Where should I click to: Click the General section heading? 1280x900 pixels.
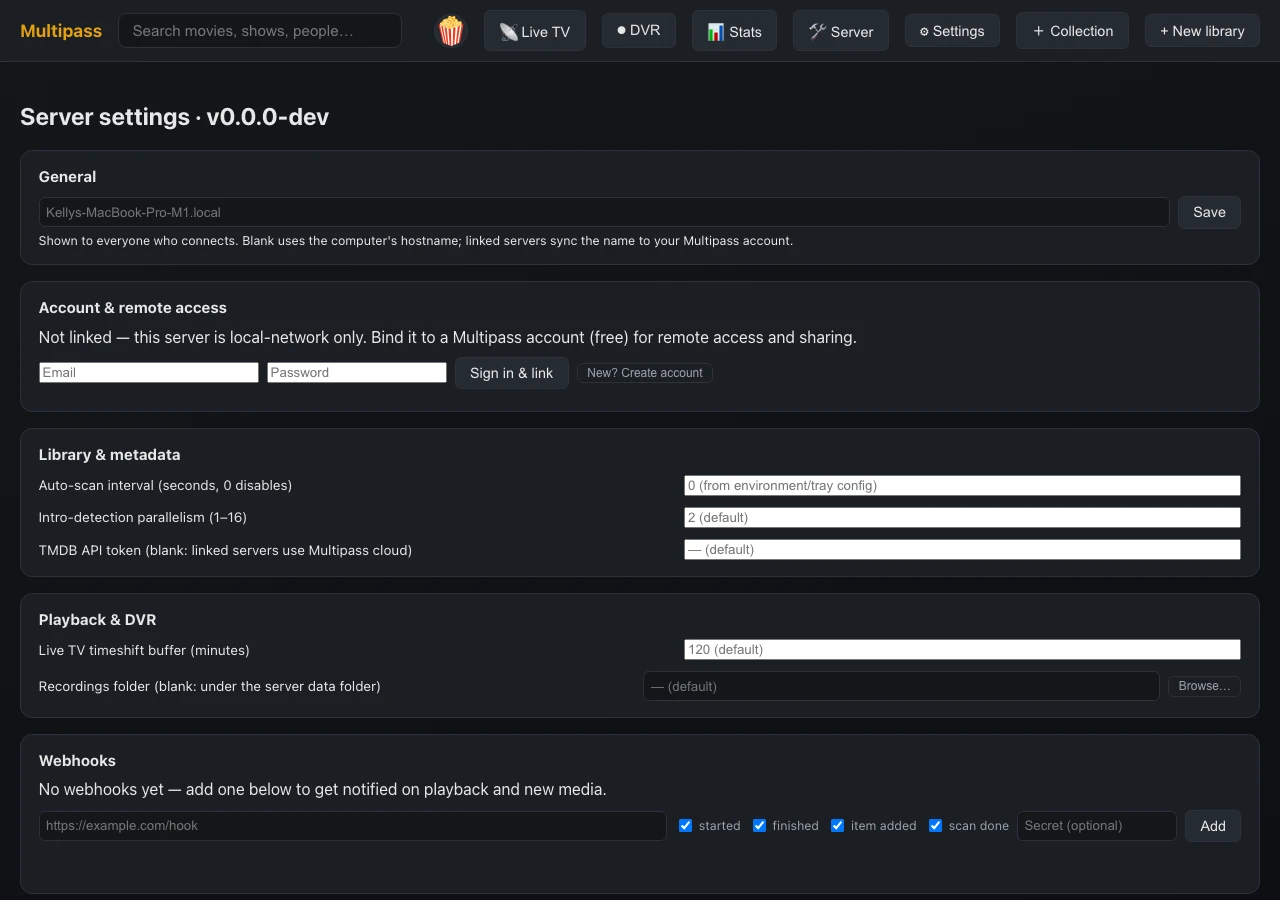(67, 177)
